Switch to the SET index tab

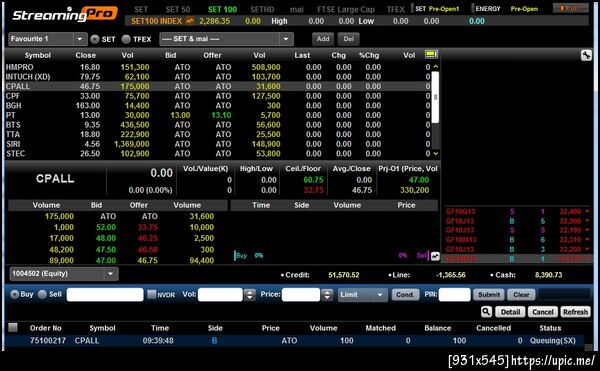(x=141, y=9)
